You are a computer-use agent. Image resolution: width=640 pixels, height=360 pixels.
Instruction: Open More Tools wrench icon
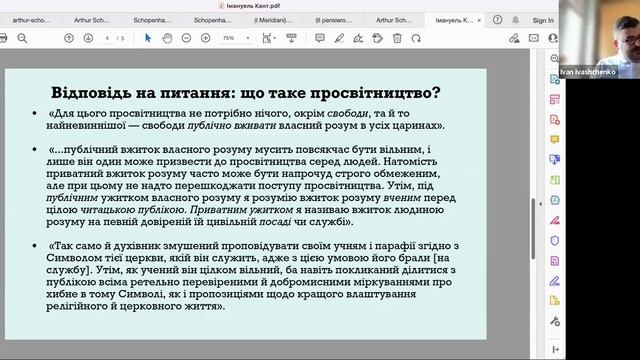(554, 321)
